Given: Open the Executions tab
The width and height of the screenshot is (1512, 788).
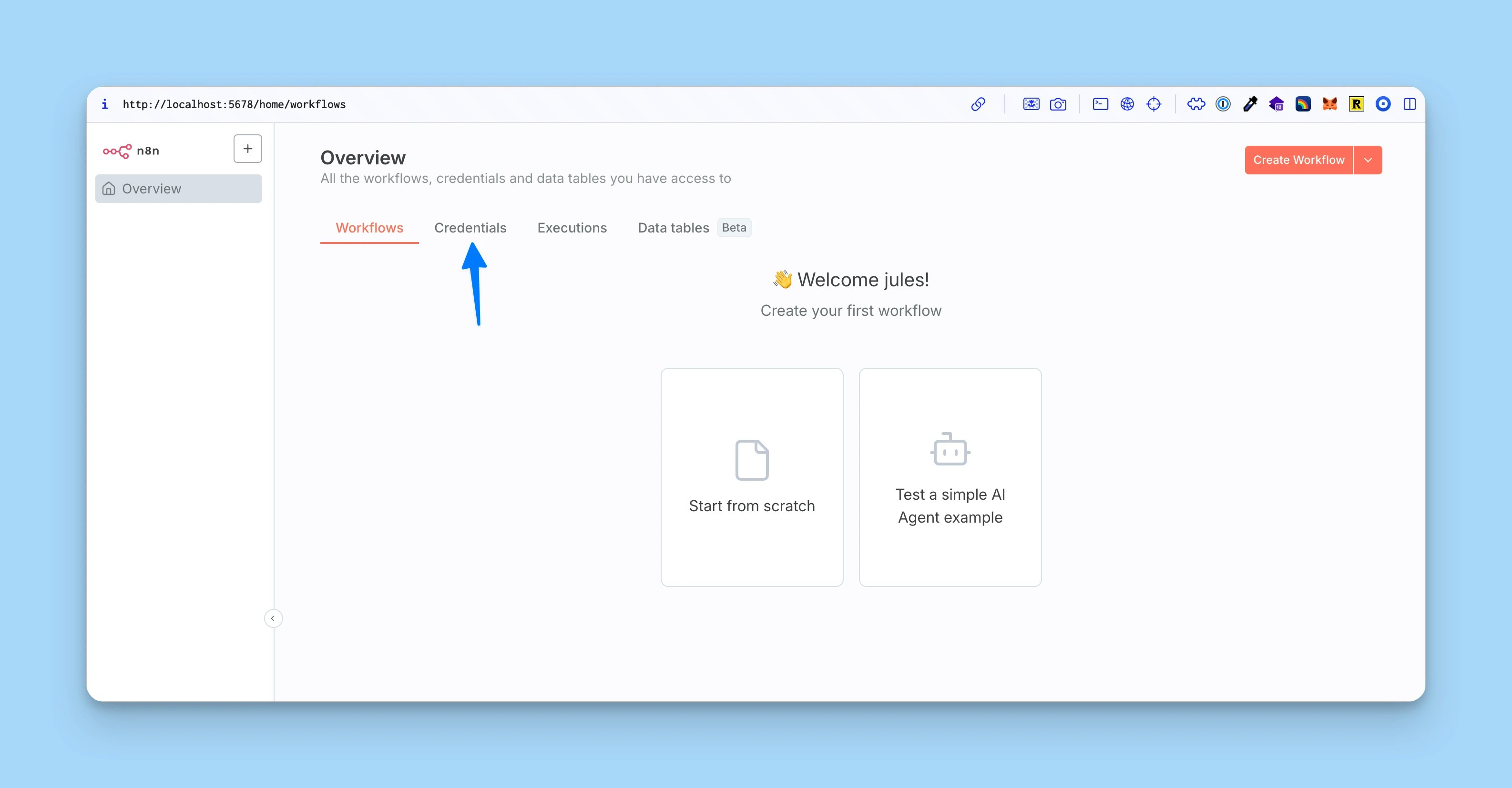Looking at the screenshot, I should click(572, 228).
